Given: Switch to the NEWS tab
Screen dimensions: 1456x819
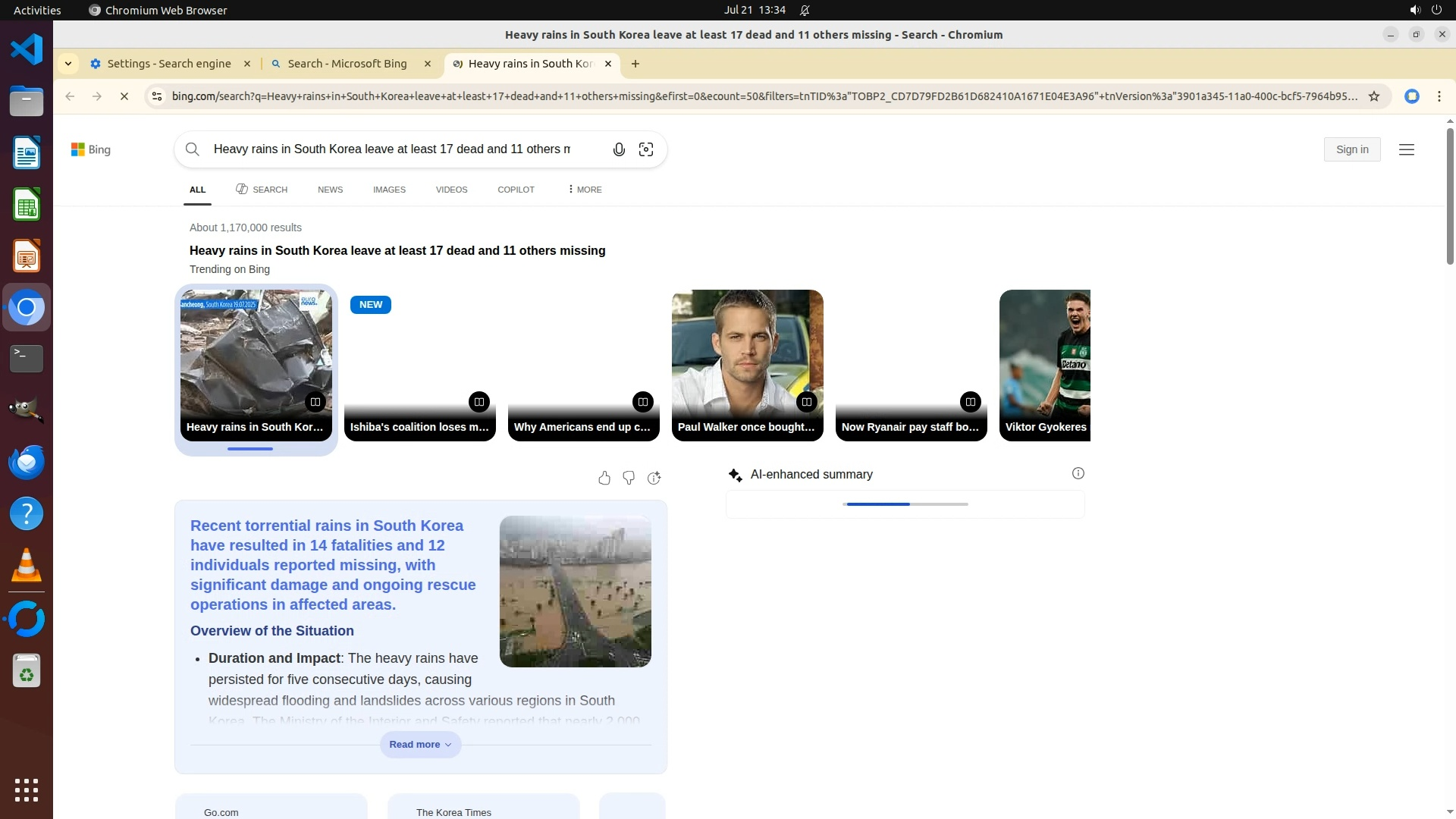Looking at the screenshot, I should coord(330,190).
